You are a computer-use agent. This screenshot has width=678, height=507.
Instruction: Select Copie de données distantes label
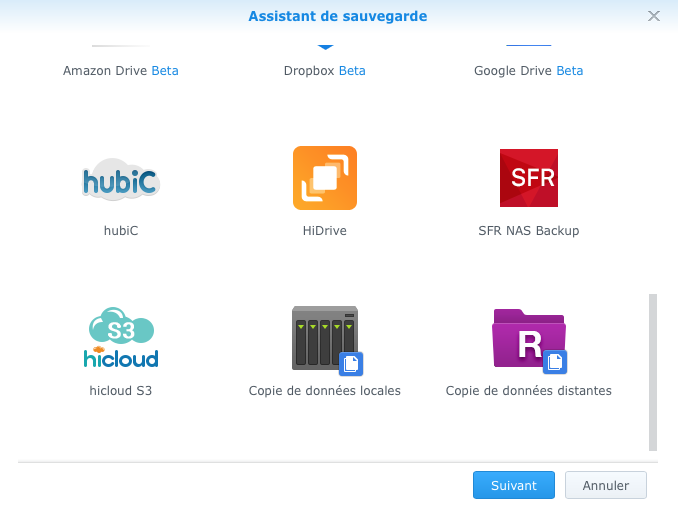pos(528,390)
